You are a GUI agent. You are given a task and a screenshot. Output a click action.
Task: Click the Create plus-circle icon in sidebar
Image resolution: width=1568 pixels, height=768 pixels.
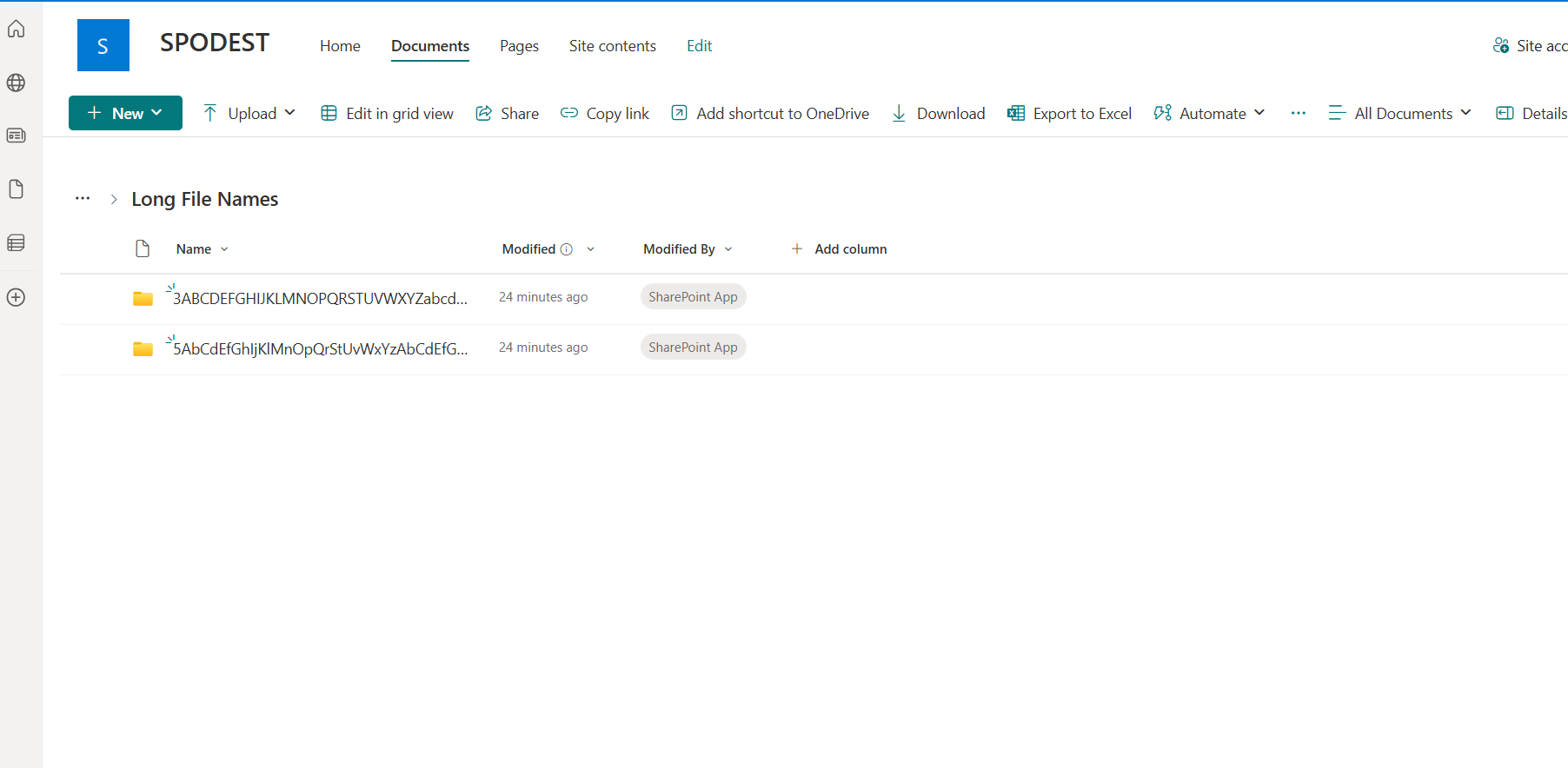coord(17,297)
